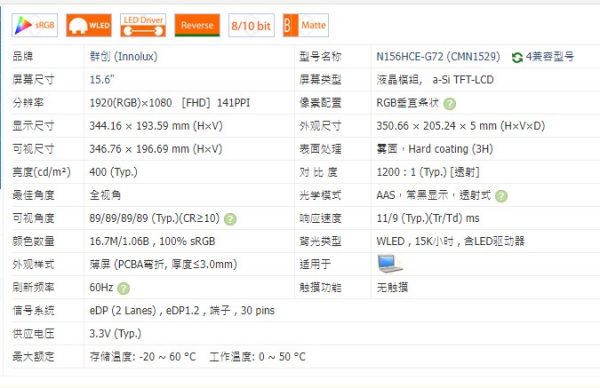The height and width of the screenshot is (388, 600).
Task: Click display area 344.16 × 193.59 mm
Action: 156,126
